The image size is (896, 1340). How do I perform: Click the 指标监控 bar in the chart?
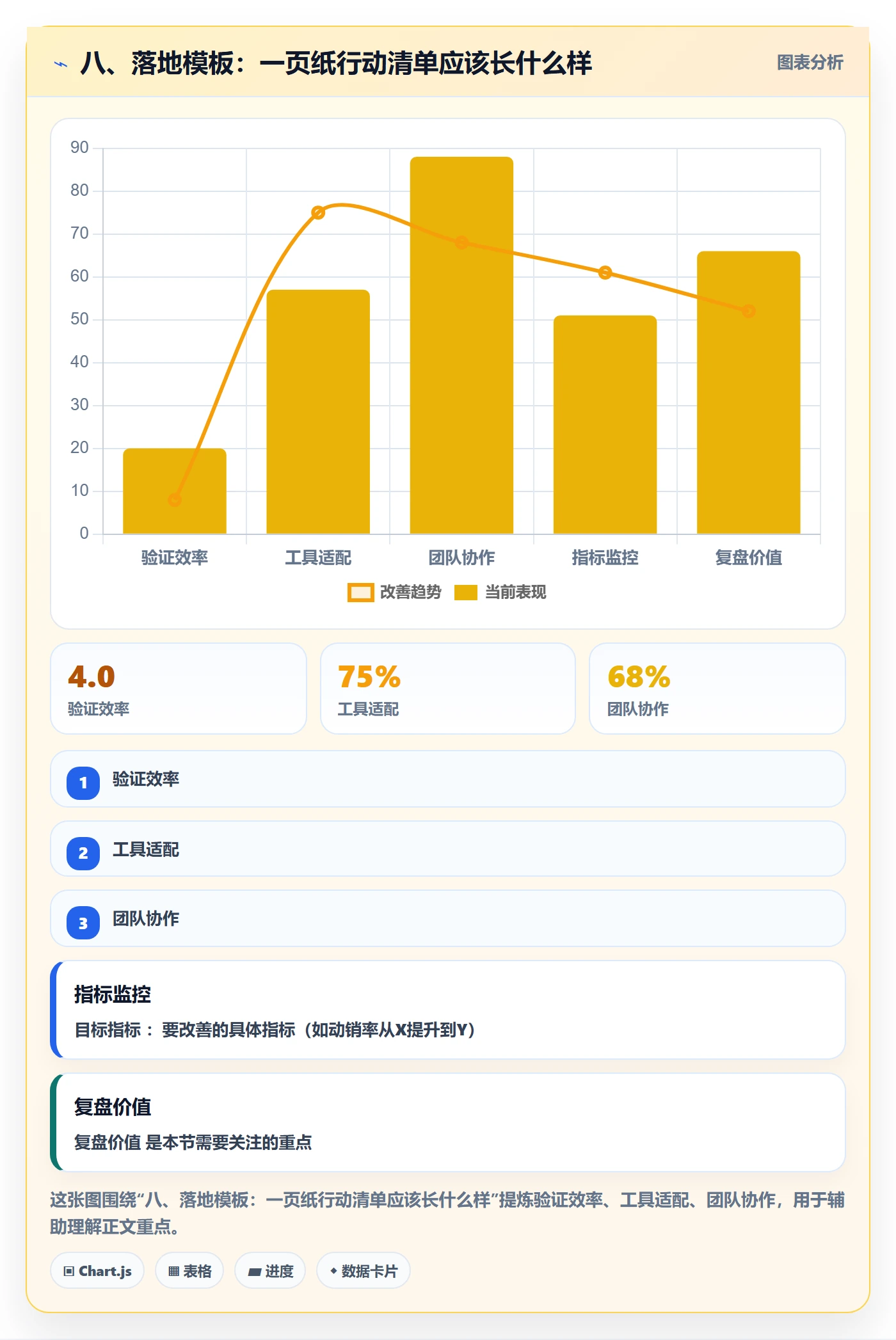tap(605, 424)
